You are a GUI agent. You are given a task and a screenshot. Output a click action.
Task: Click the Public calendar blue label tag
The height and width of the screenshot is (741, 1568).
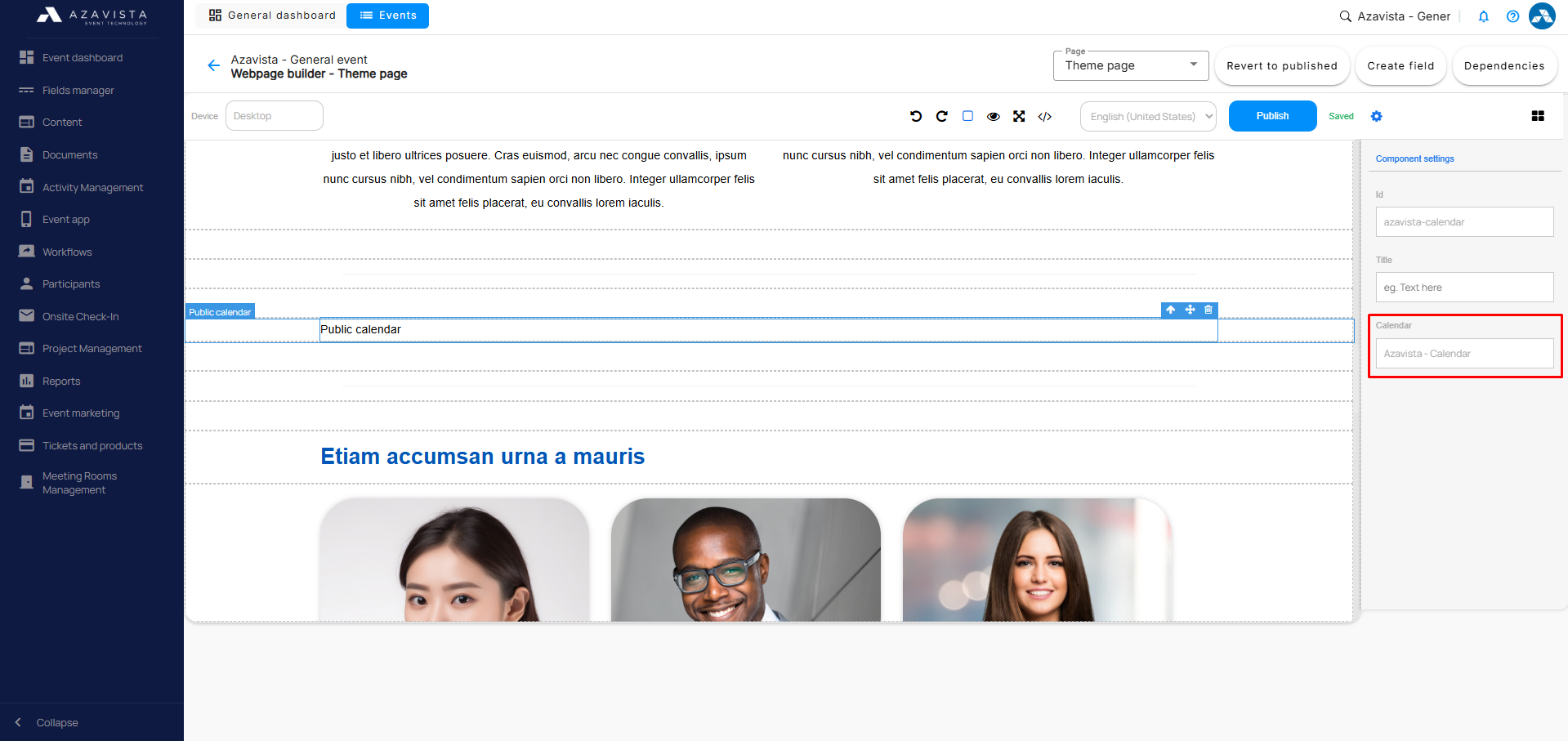tap(221, 312)
